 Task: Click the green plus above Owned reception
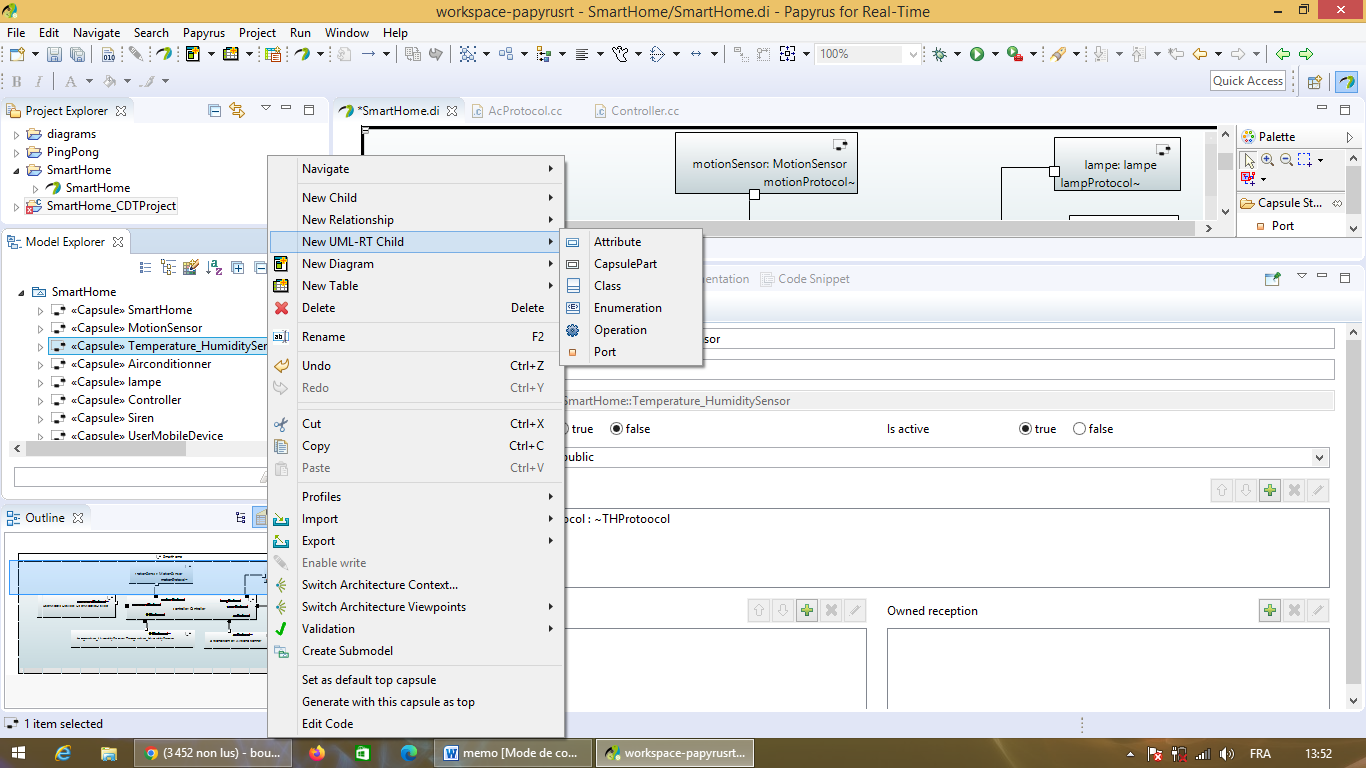tap(1270, 610)
